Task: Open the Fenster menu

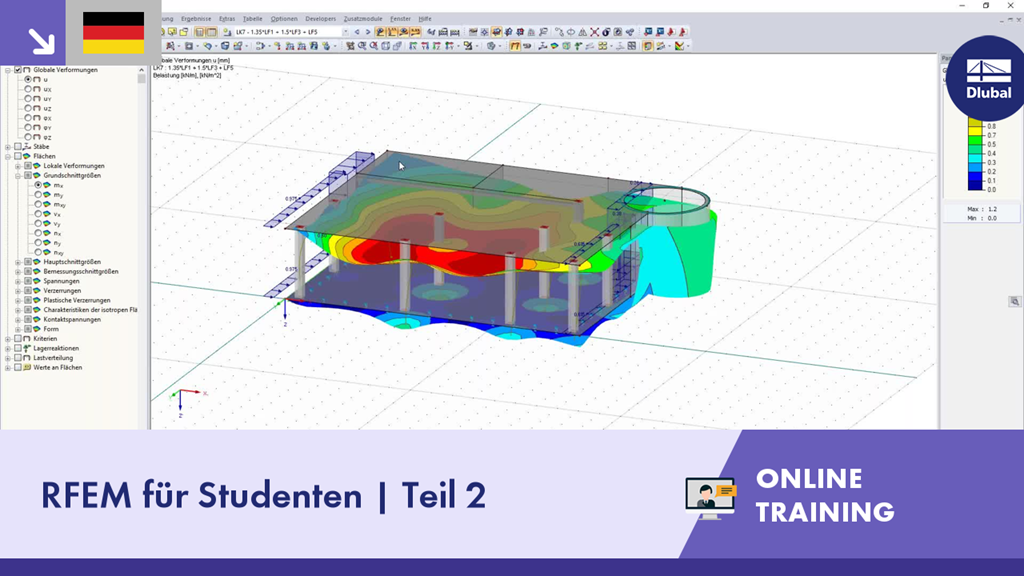Action: point(400,19)
